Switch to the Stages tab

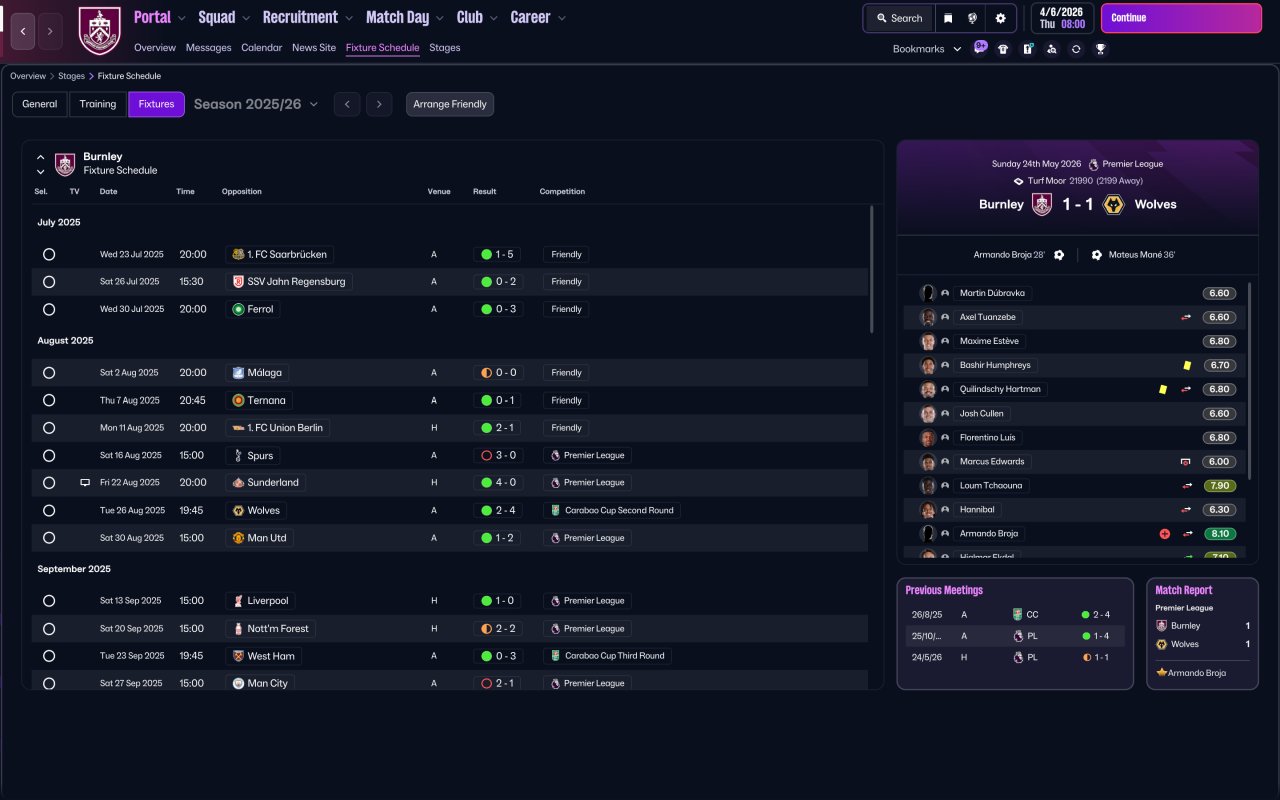click(x=445, y=47)
